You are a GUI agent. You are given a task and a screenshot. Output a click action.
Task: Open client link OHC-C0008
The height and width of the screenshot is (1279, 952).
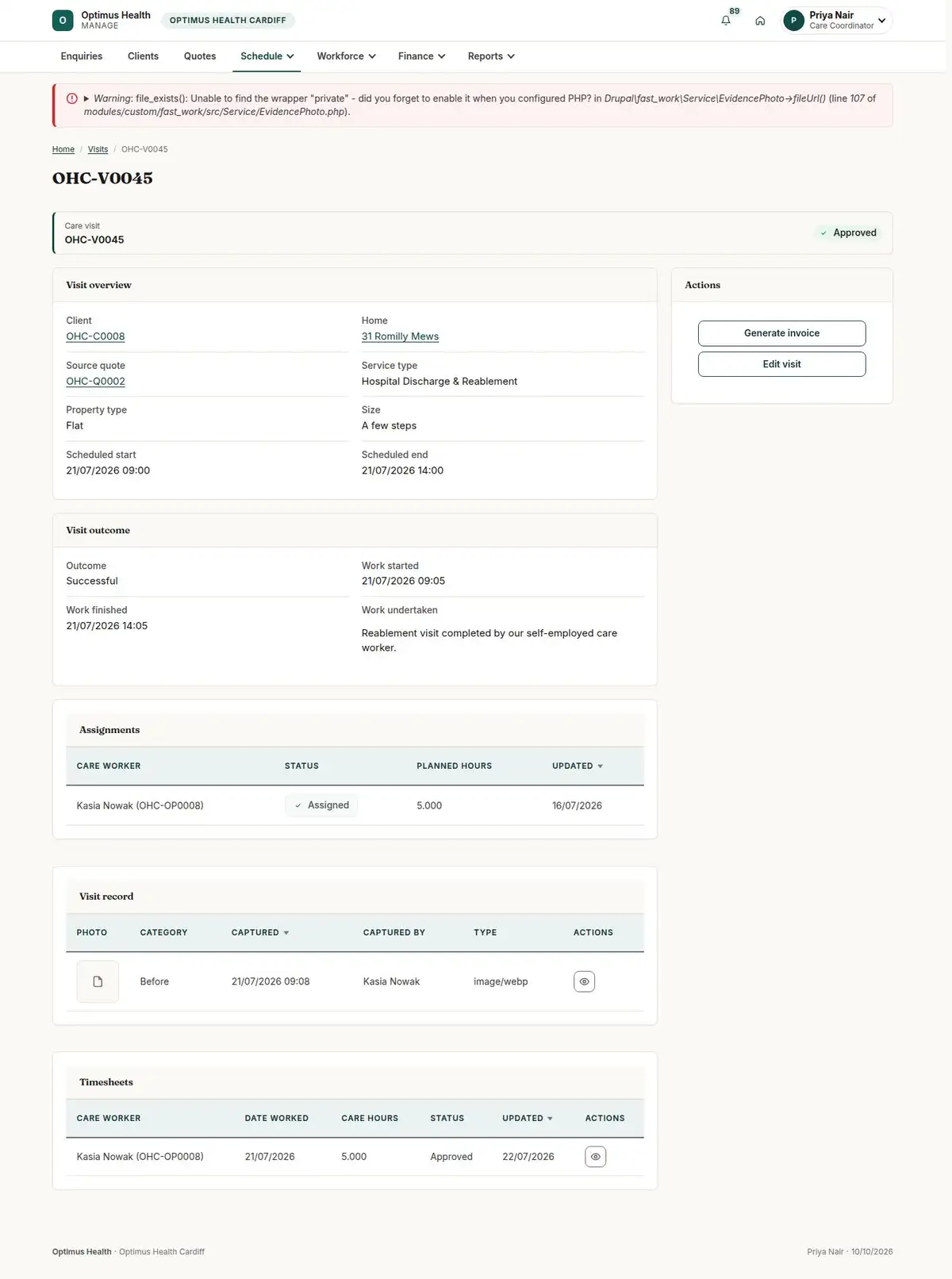pyautogui.click(x=95, y=336)
